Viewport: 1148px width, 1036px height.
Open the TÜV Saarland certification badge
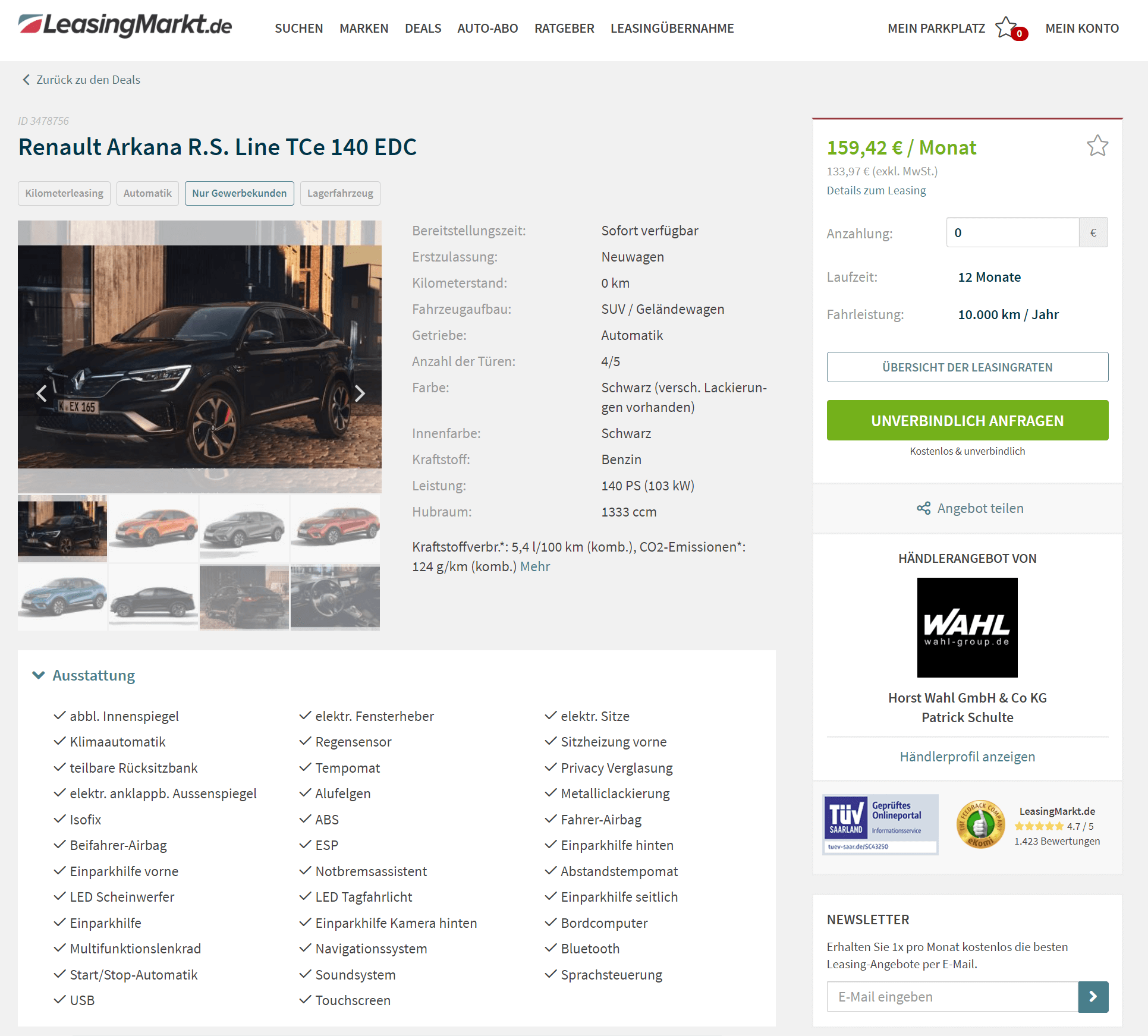coord(880,824)
